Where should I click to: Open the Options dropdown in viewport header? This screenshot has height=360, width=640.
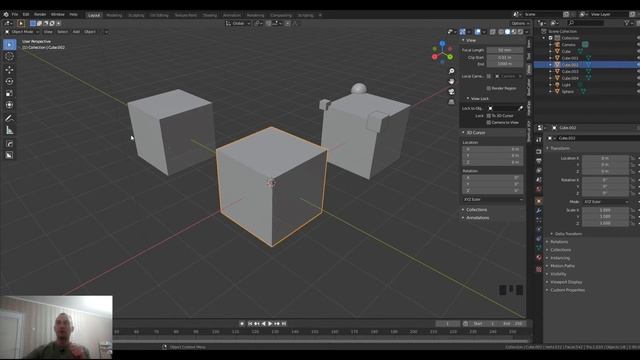coord(520,24)
